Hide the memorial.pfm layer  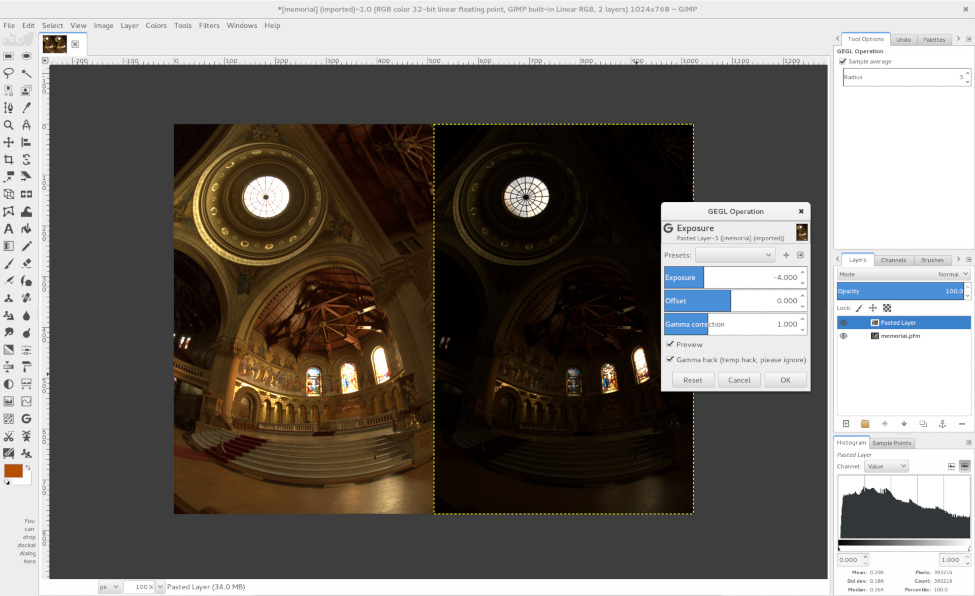pyautogui.click(x=843, y=335)
